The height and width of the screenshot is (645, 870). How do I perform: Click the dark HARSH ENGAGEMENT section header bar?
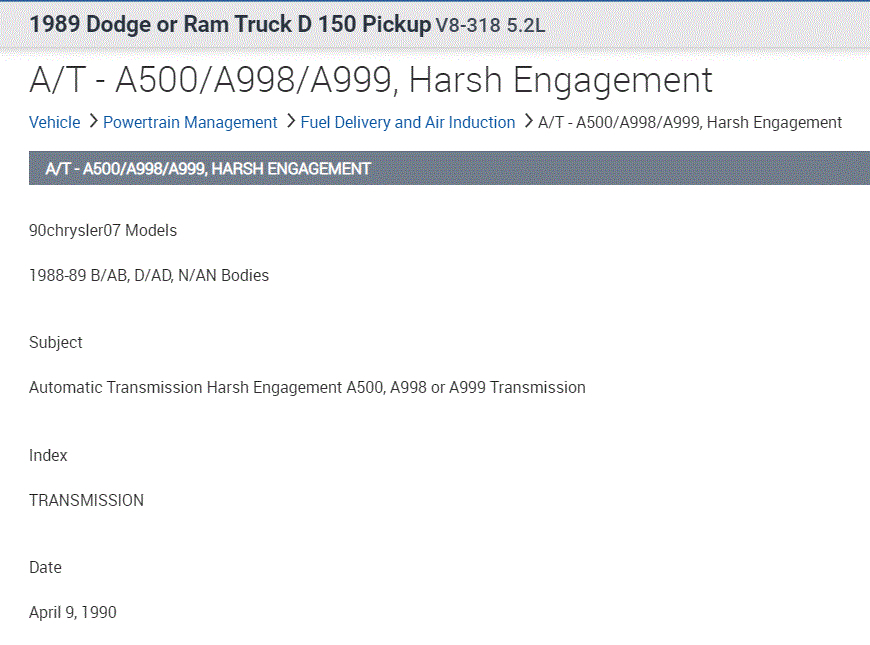pyautogui.click(x=449, y=168)
